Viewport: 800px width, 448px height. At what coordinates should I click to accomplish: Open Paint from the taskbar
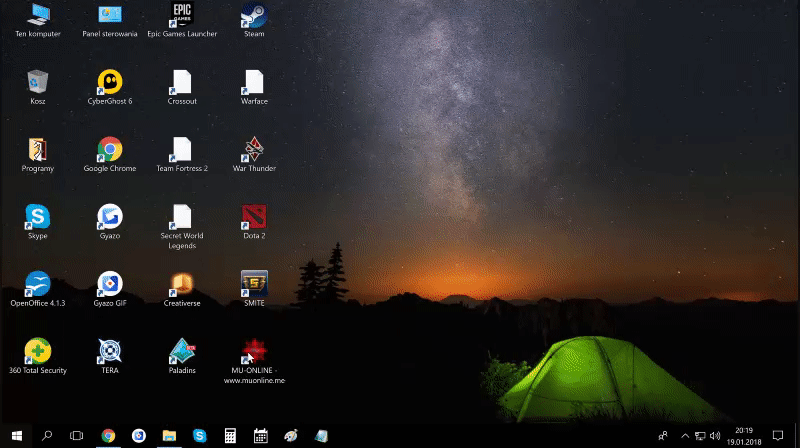pyautogui.click(x=291, y=436)
